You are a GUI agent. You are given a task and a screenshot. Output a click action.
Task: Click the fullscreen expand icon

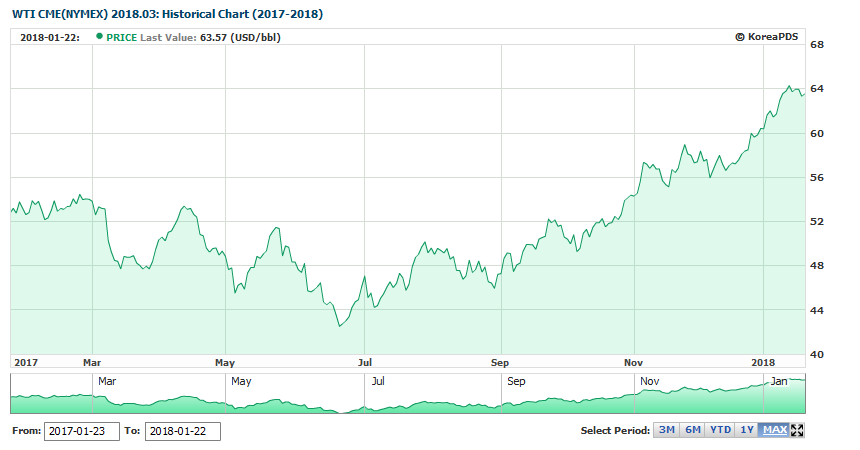tap(797, 430)
